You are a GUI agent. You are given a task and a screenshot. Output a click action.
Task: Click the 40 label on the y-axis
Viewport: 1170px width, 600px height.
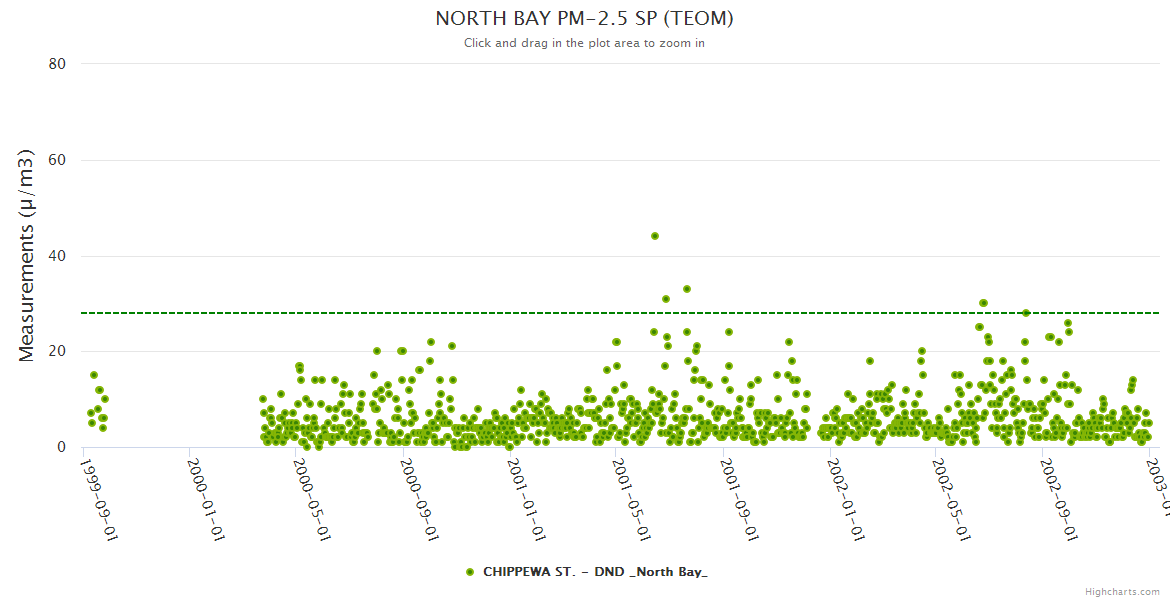coord(57,256)
